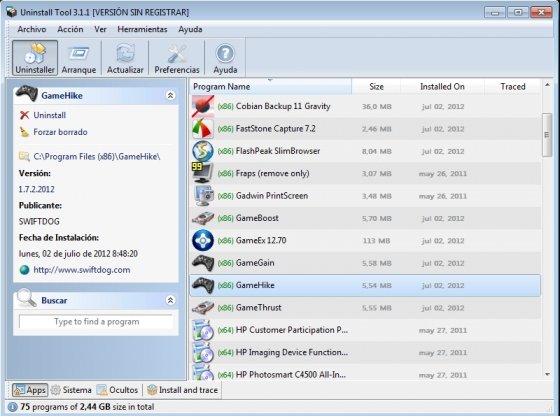Click the red X uninstall icon

click(x=24, y=115)
